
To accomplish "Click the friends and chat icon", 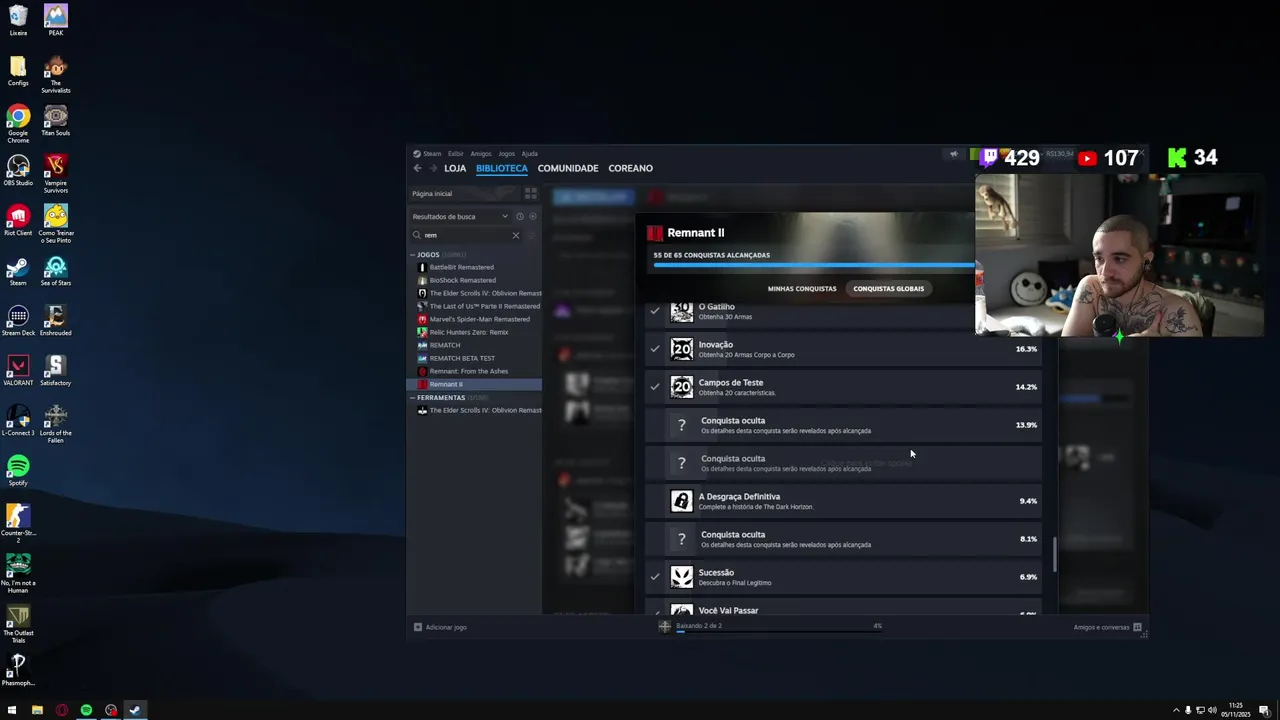I will [x=1137, y=627].
